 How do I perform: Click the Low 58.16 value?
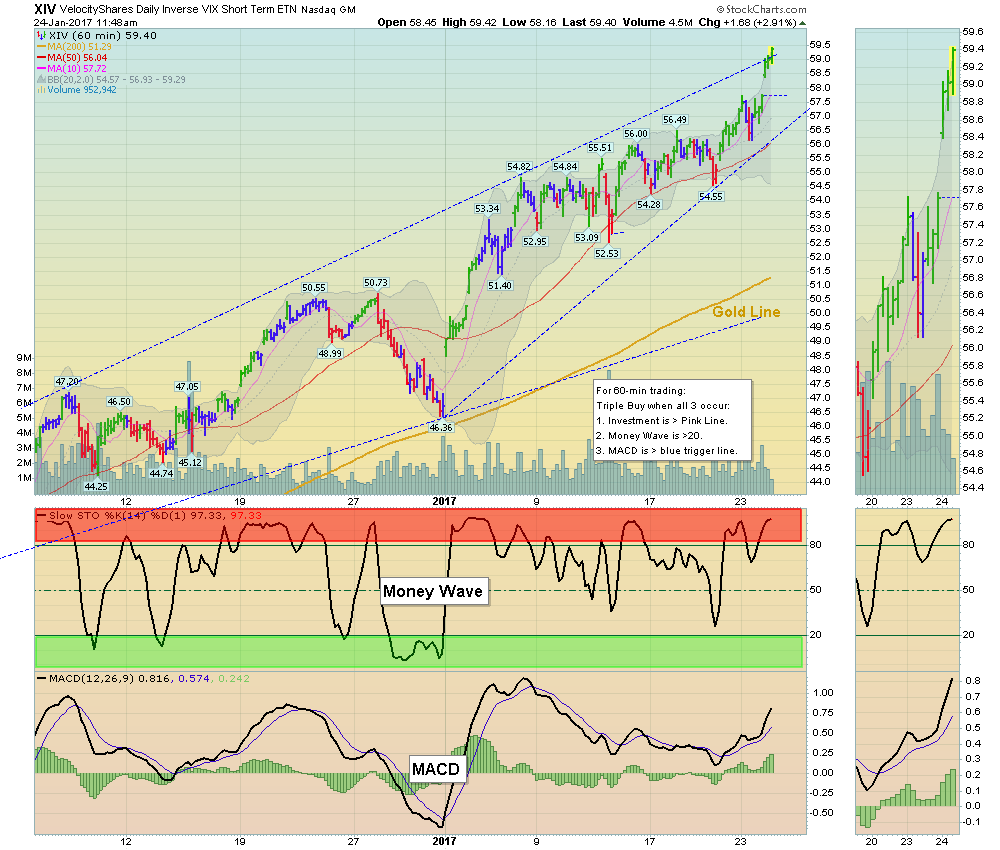pos(529,22)
